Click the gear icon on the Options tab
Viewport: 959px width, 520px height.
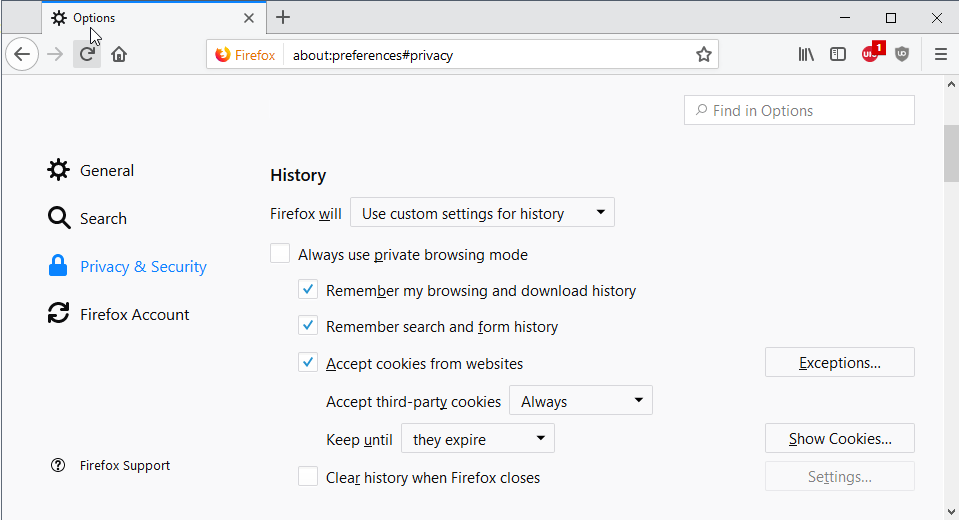click(59, 18)
